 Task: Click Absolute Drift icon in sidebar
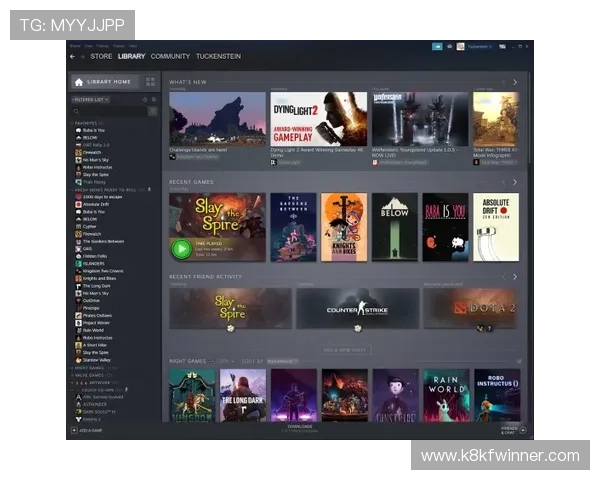click(x=78, y=204)
